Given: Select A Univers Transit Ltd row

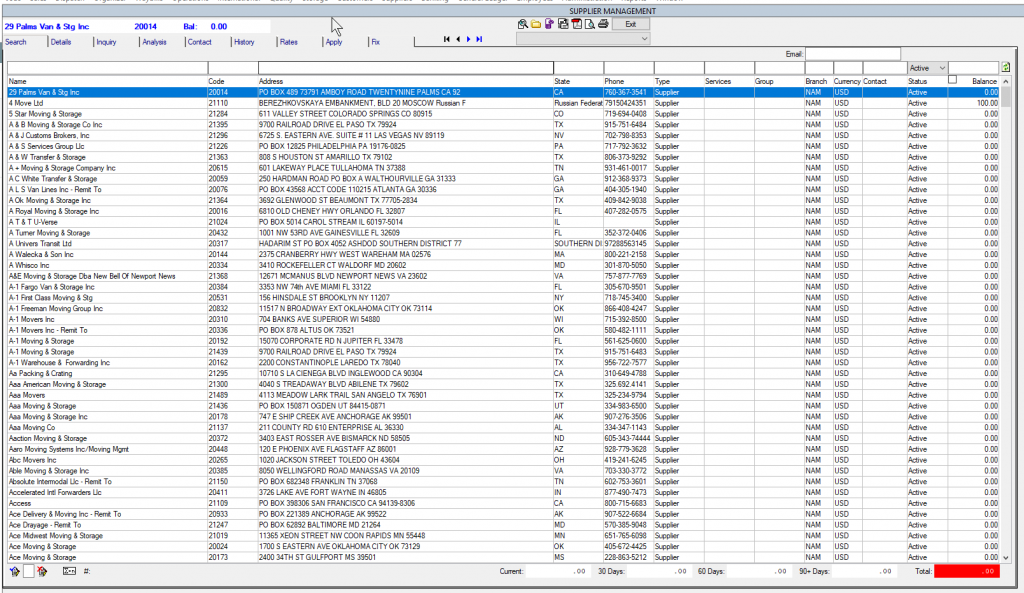Looking at the screenshot, I should coord(503,244).
